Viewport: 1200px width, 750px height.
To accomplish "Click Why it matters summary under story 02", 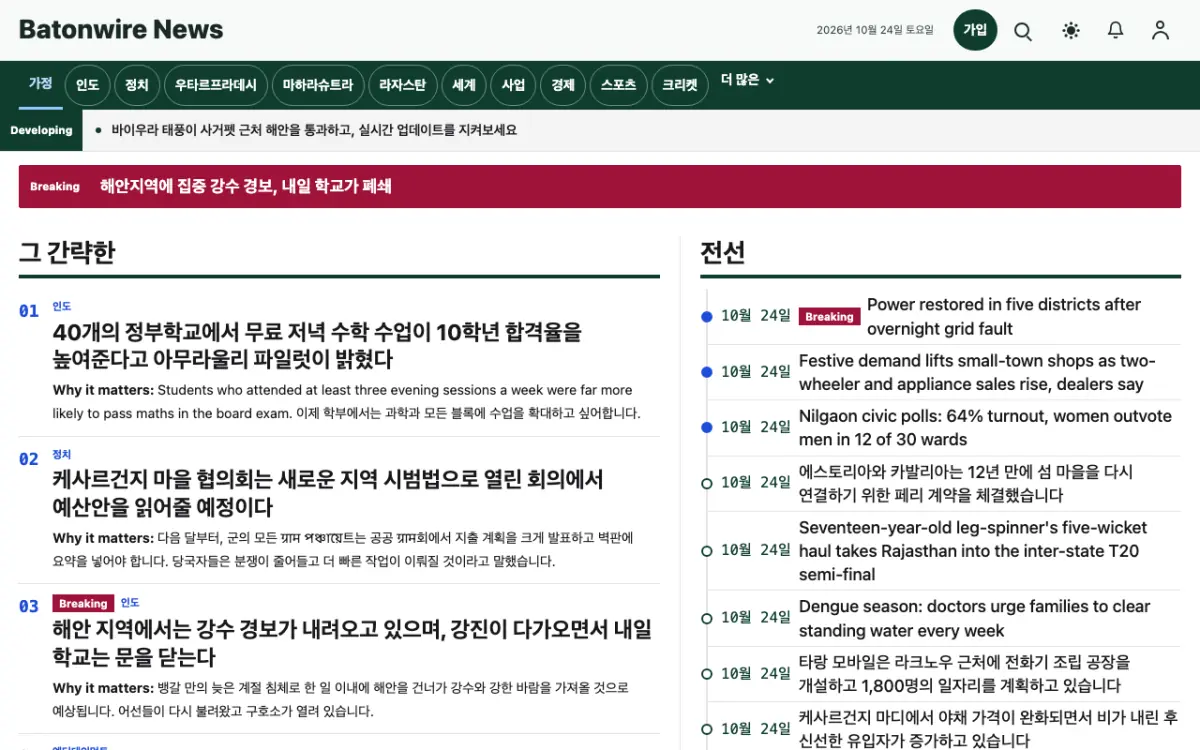I will 343,549.
